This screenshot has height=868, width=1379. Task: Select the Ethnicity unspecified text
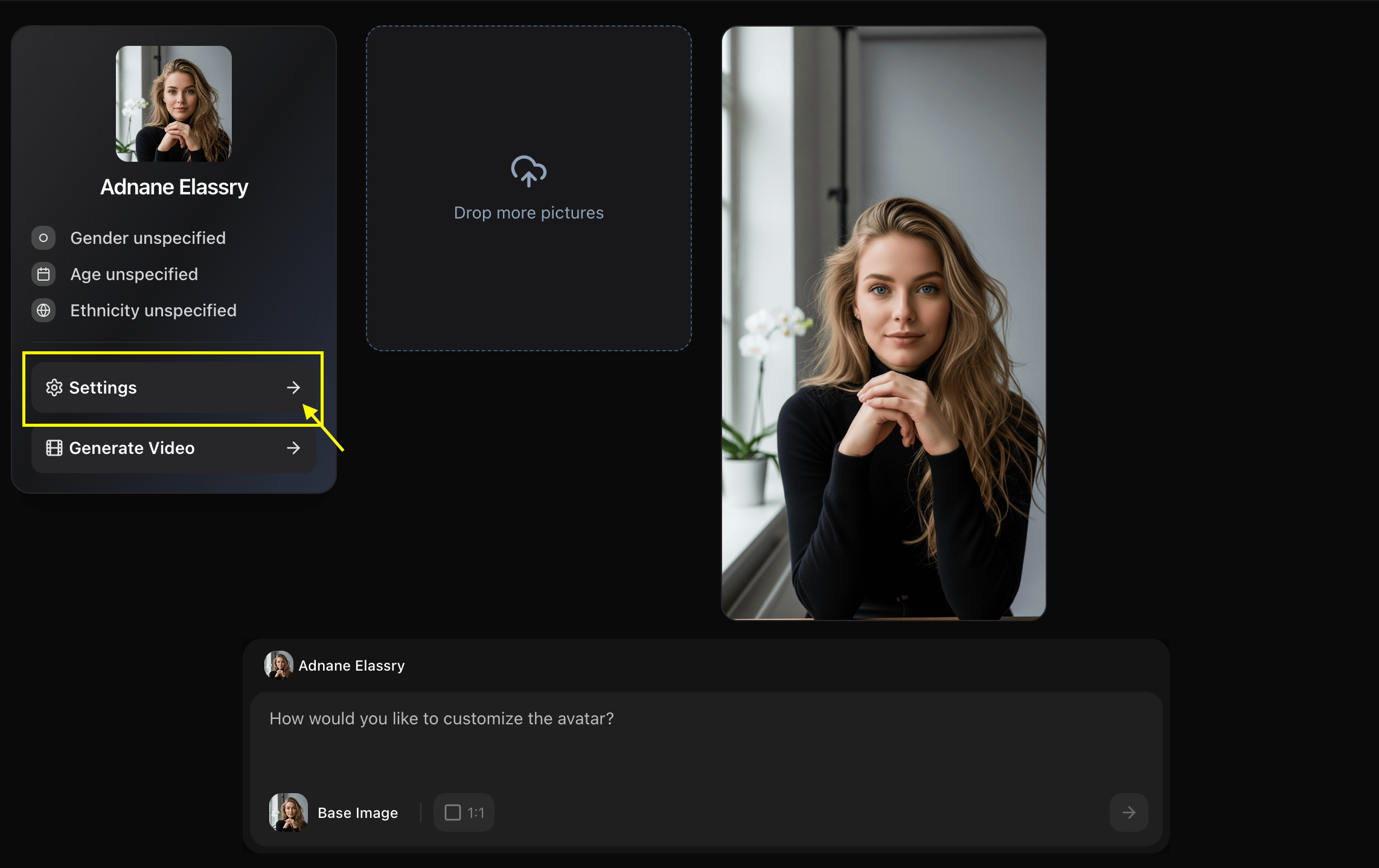point(153,310)
